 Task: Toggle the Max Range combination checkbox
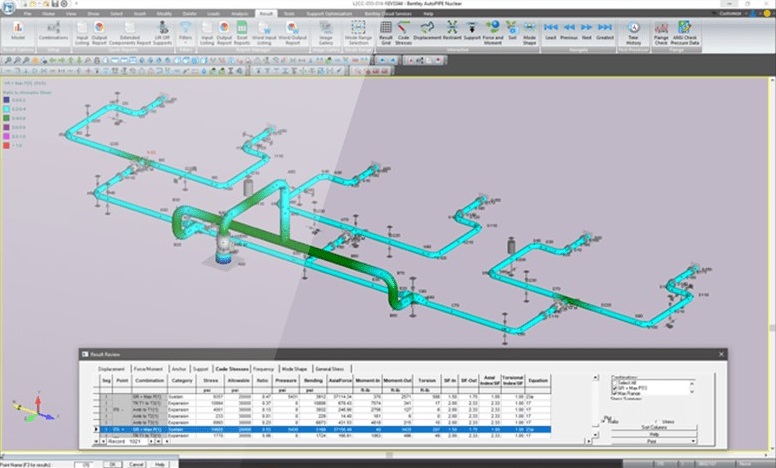coord(615,392)
